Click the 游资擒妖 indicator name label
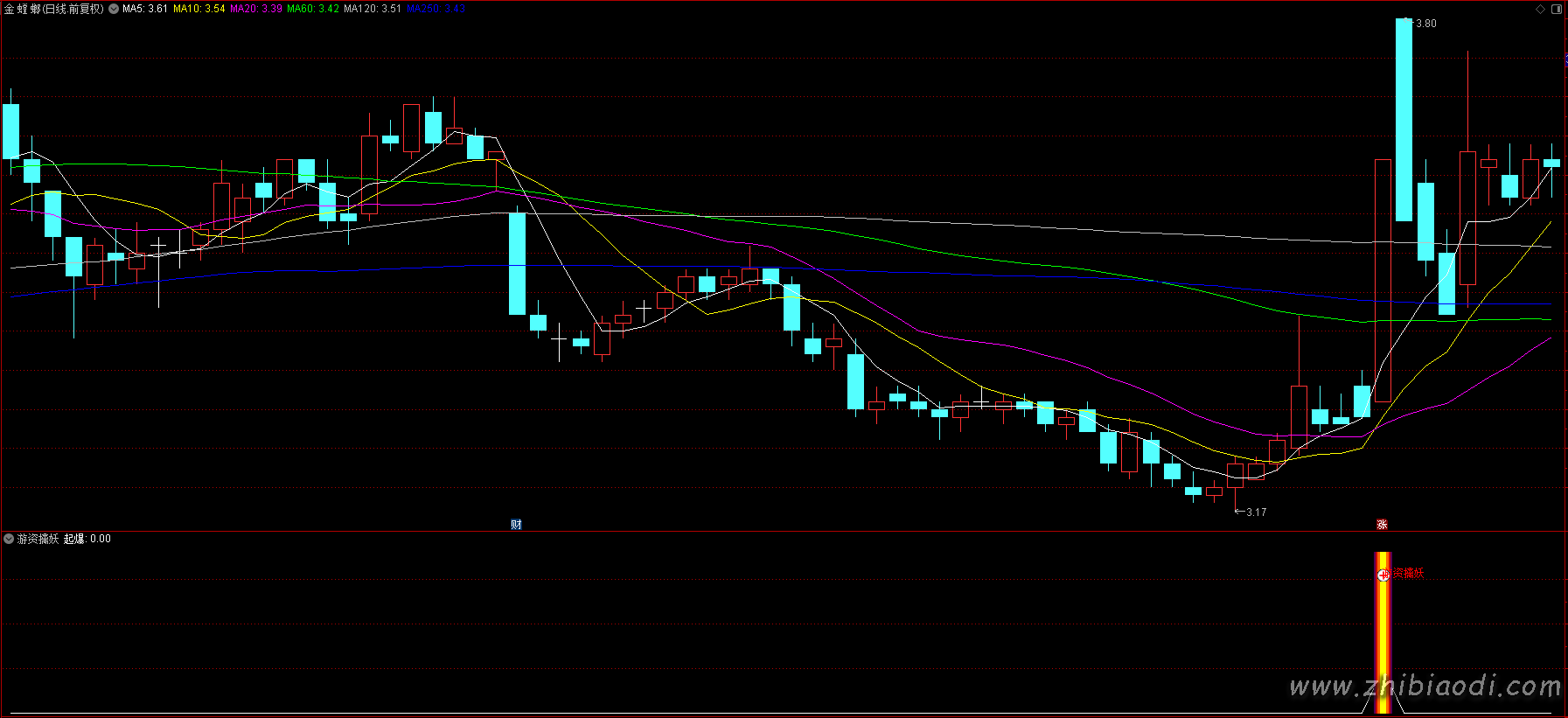Viewport: 1568px width, 718px height. [38, 539]
